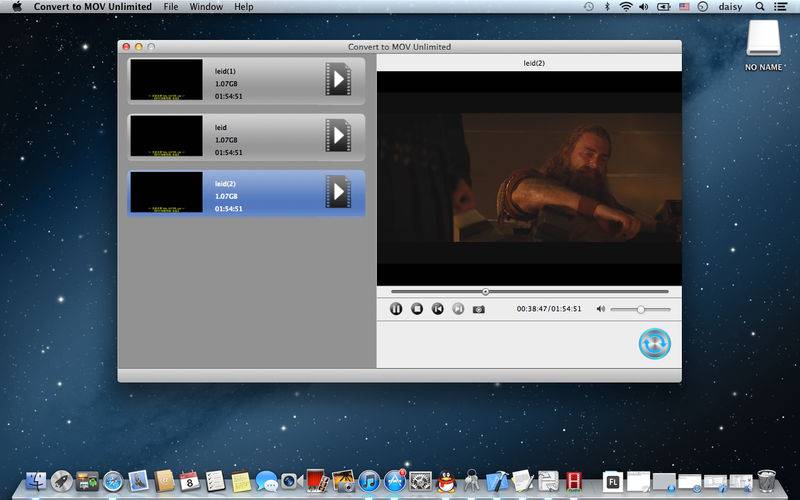The image size is (800, 500).
Task: Open Notification Center list icon
Action: [780, 7]
